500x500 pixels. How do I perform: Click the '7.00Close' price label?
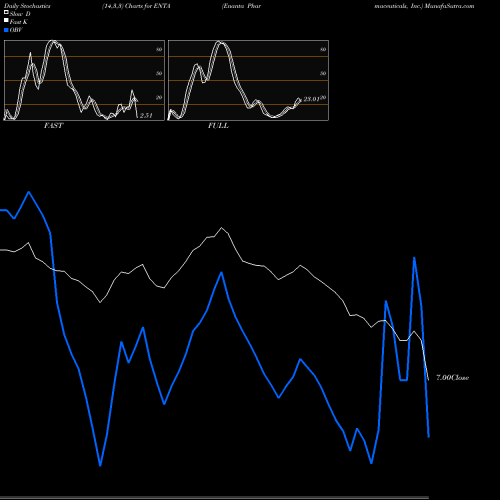pos(452,378)
